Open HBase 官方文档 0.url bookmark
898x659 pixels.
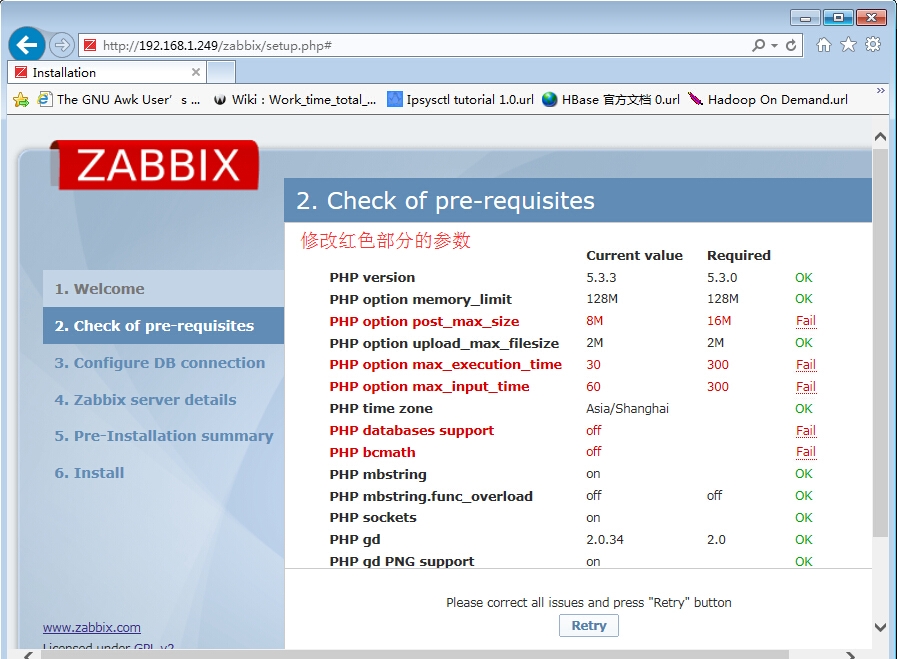611,100
